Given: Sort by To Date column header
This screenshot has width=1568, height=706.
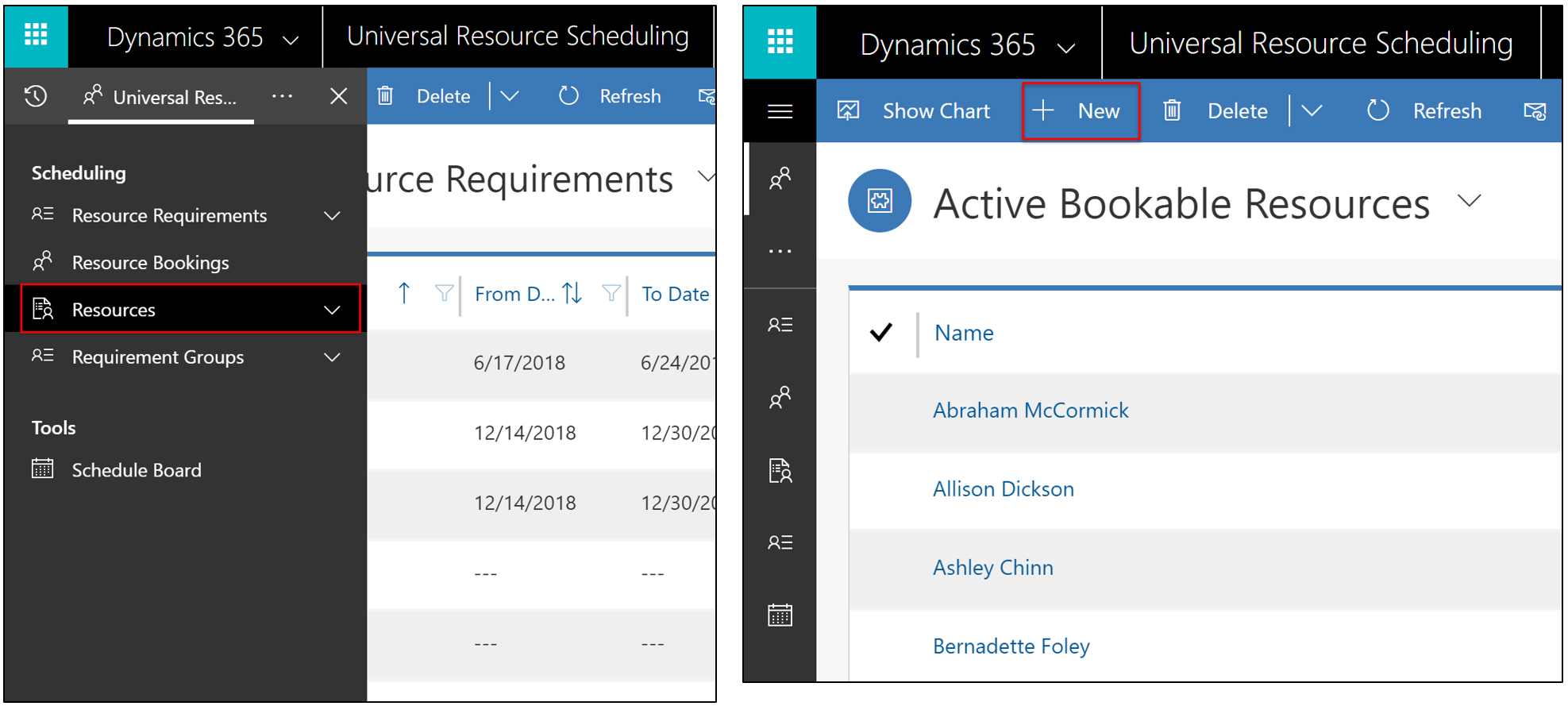Looking at the screenshot, I should click(675, 294).
